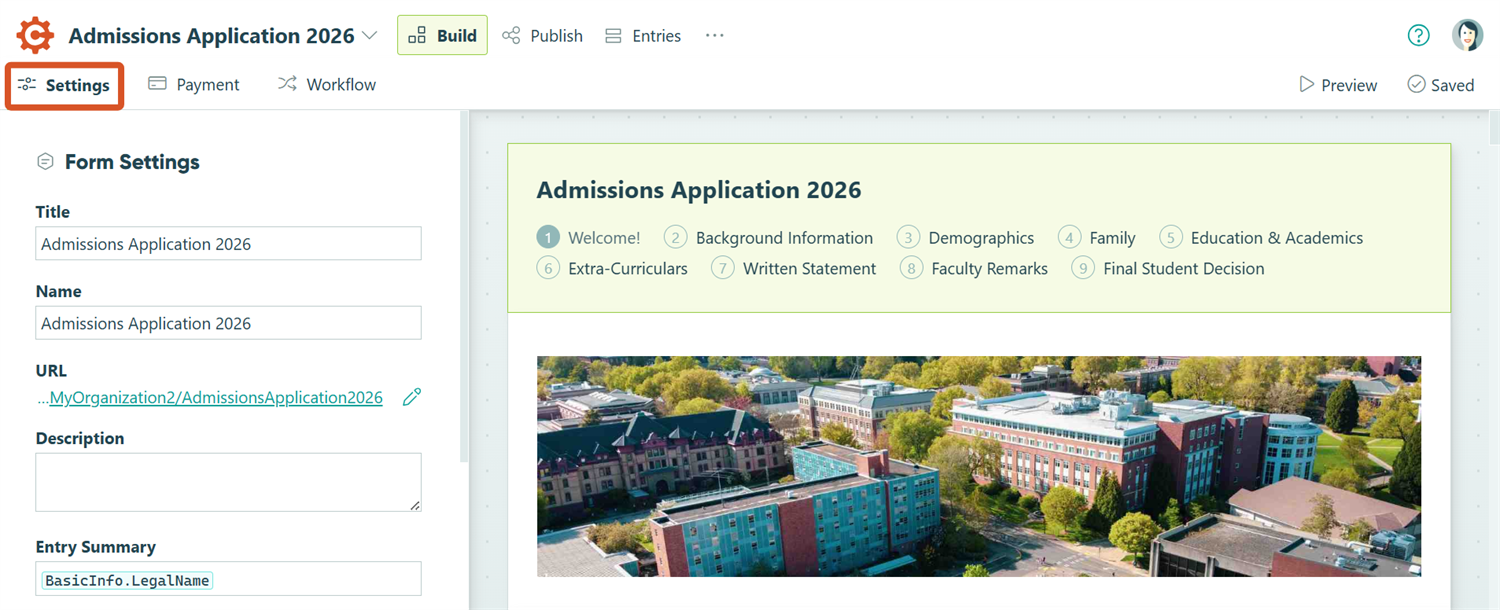
Task: Click the pencil icon to edit URL
Action: 412,397
